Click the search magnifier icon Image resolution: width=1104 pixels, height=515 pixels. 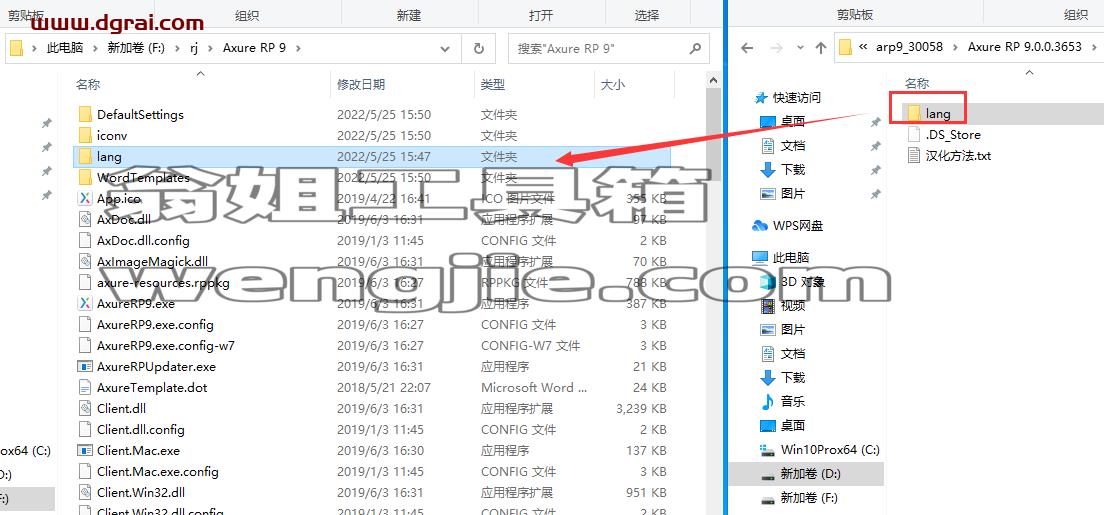(x=695, y=49)
